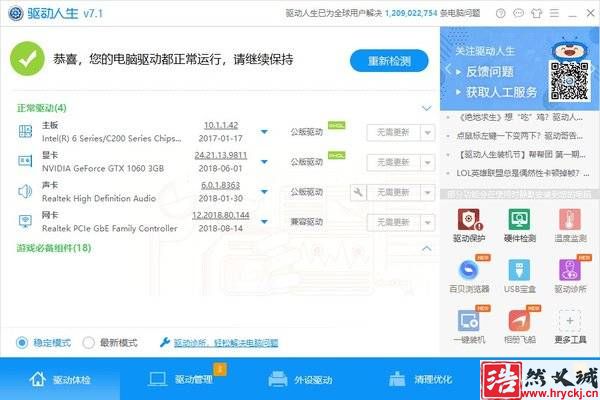Screen dimensions: 600x400
Task: Open the skin (shirt) icon in title bar
Action: pos(536,13)
